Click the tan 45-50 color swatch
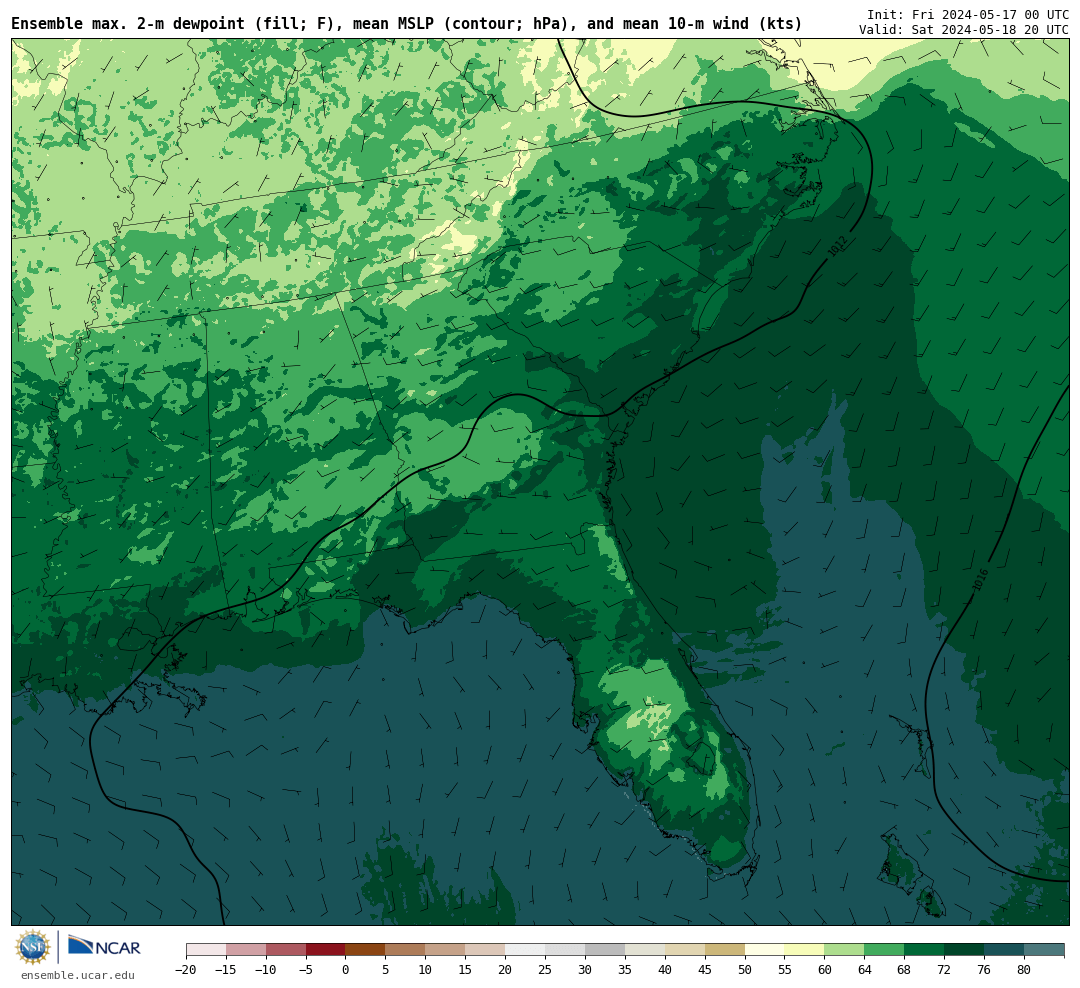 (725, 950)
